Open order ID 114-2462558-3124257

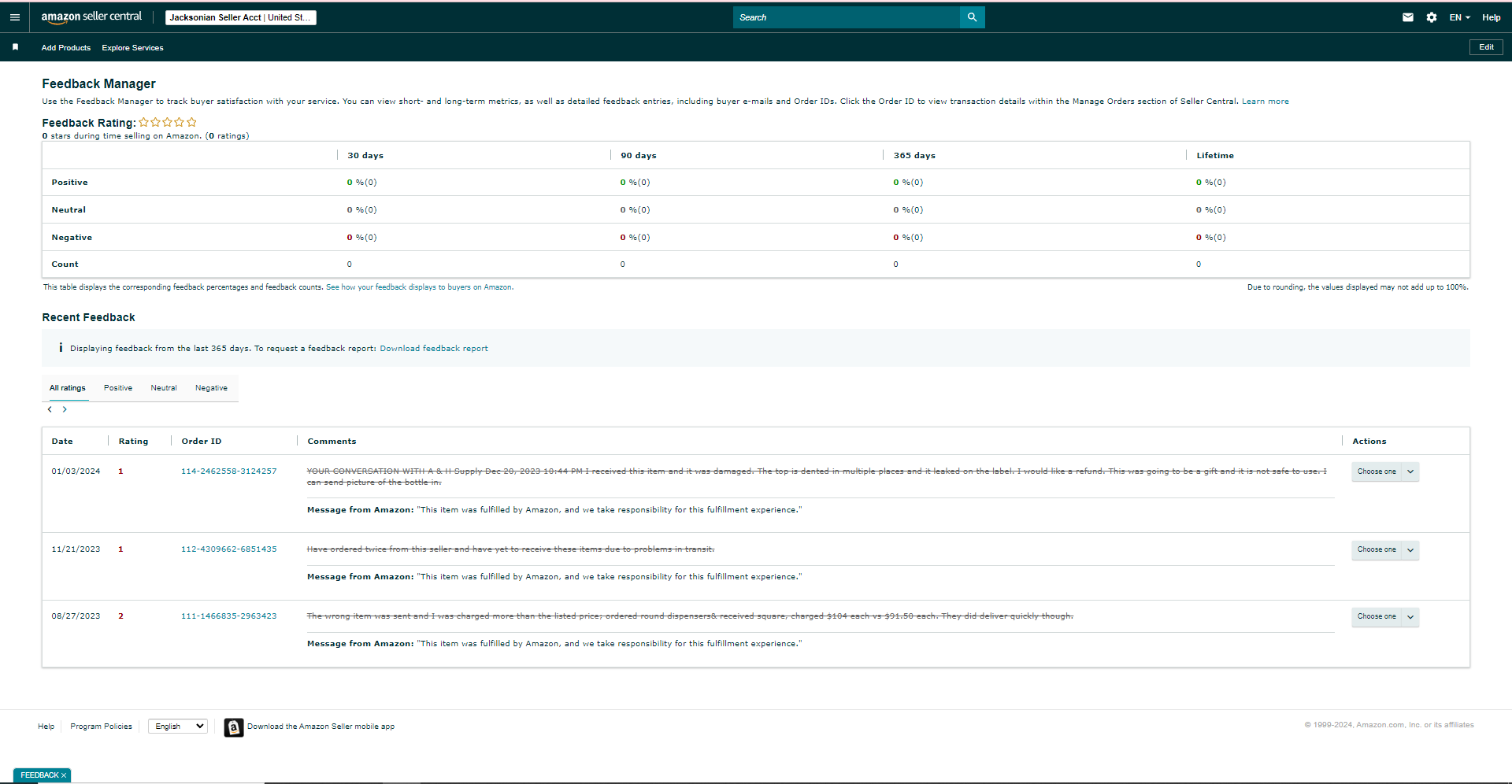click(x=229, y=472)
